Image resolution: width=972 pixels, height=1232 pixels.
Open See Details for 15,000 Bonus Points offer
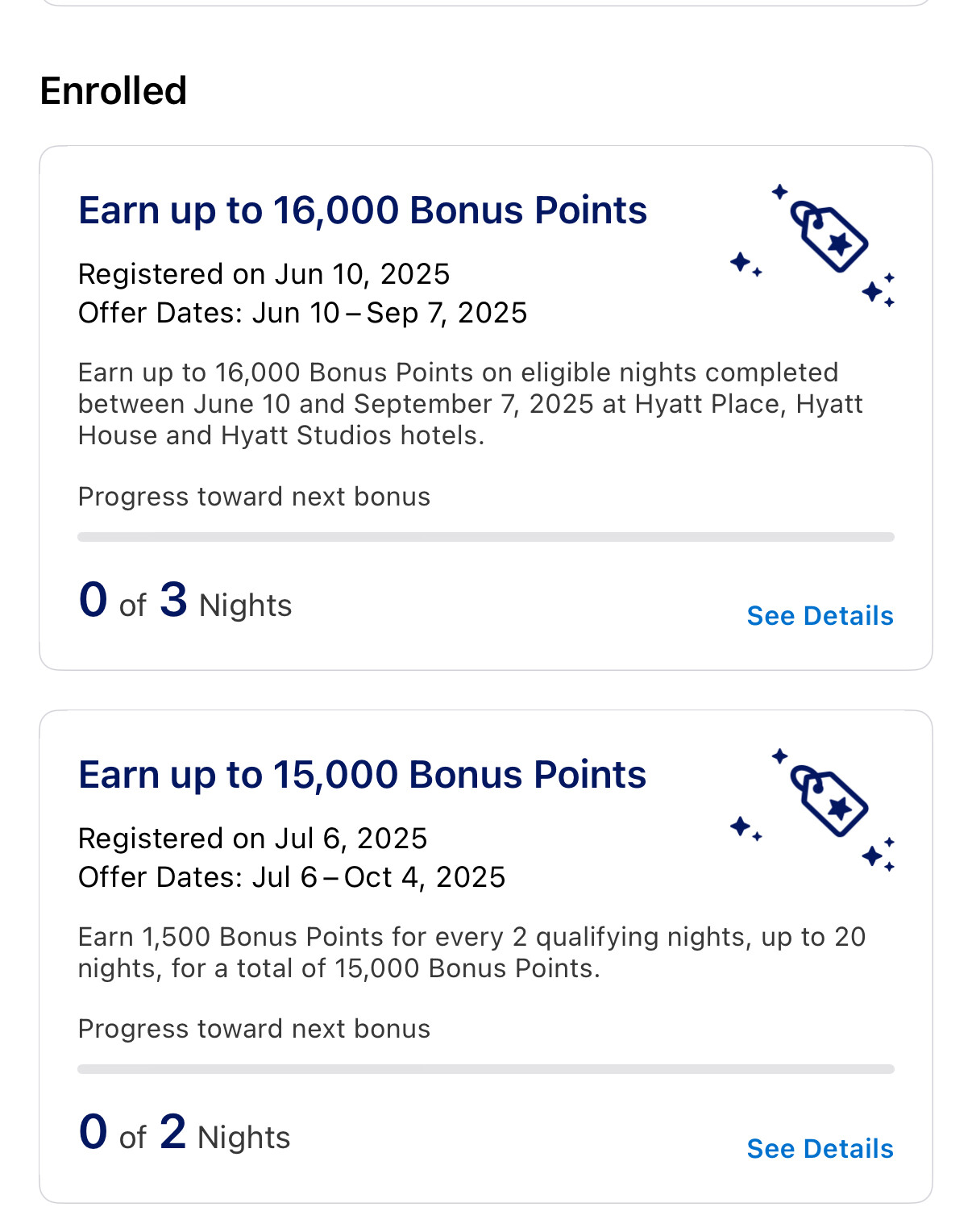pyautogui.click(x=820, y=1148)
